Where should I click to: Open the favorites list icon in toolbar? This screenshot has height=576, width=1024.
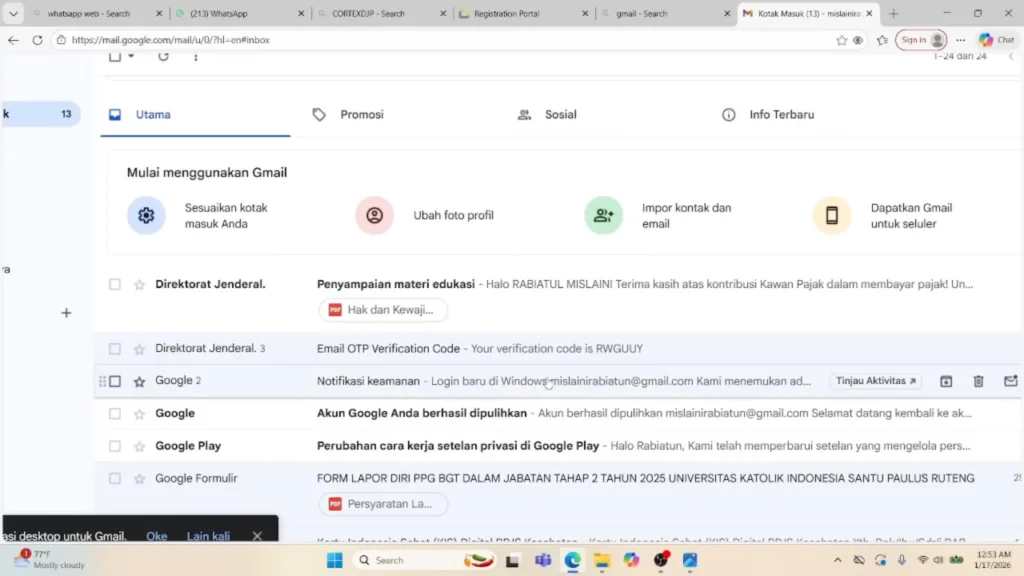pyautogui.click(x=882, y=40)
